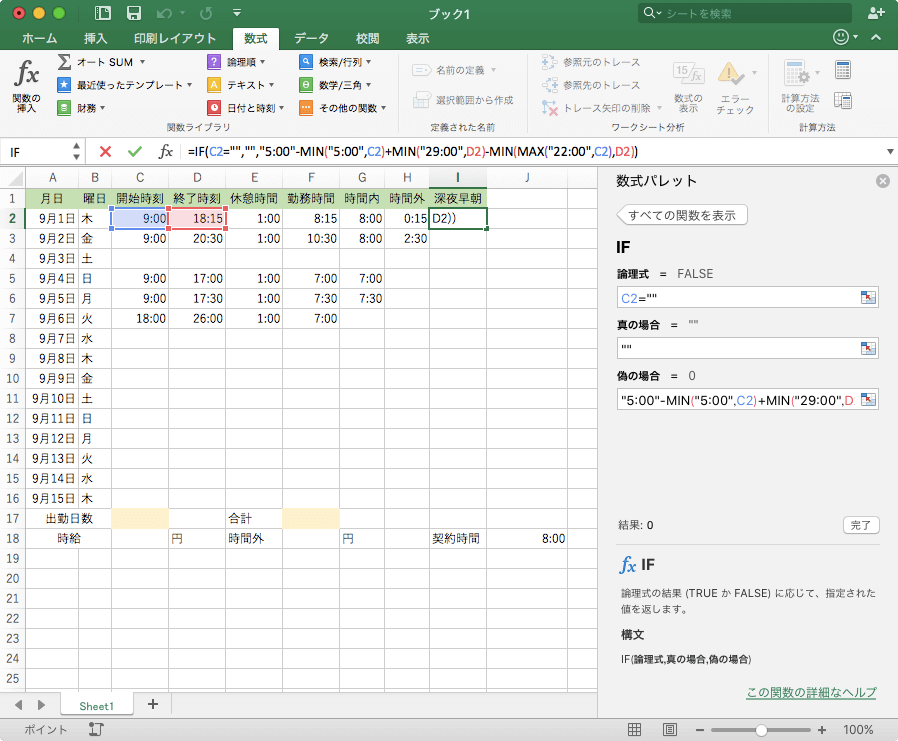
Task: Open the 挿入 tab
Action: (x=96, y=38)
